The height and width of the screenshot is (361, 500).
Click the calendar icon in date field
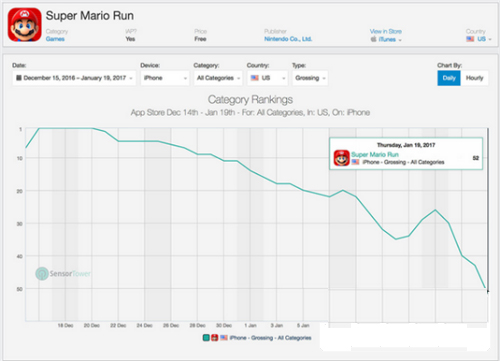[19, 78]
